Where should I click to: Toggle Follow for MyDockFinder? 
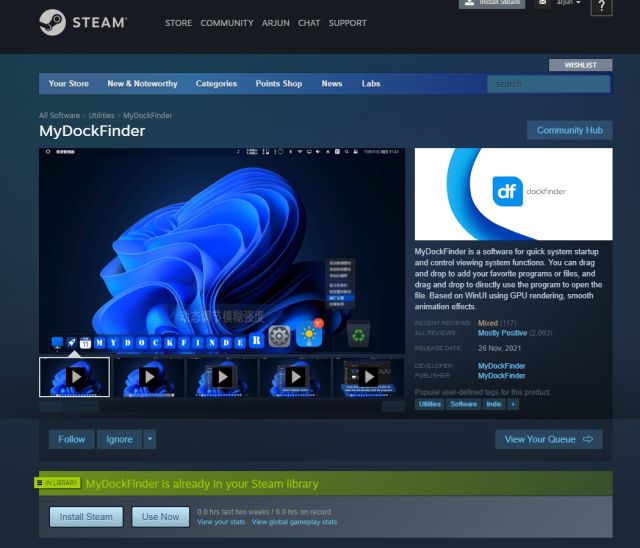[x=71, y=439]
